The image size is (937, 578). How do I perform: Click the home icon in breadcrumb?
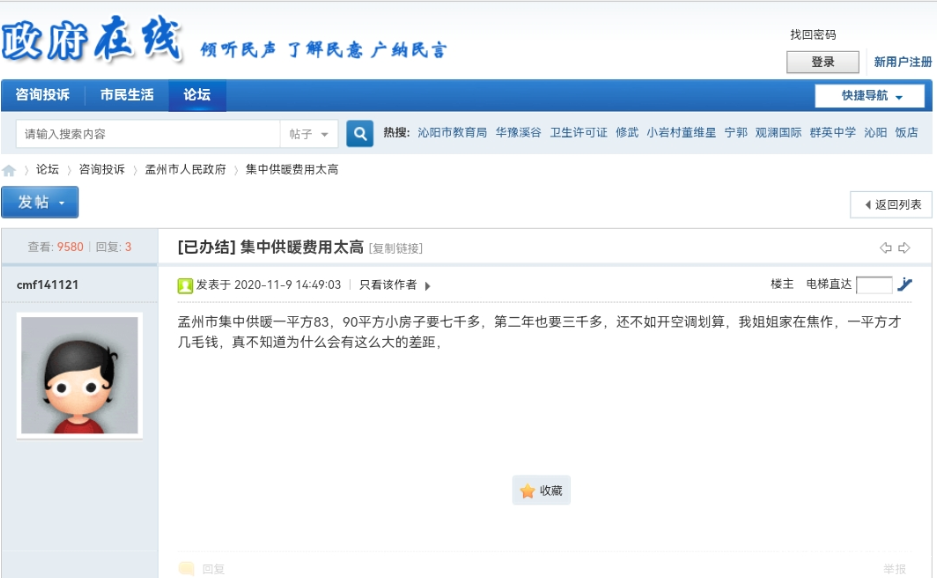[x=9, y=170]
